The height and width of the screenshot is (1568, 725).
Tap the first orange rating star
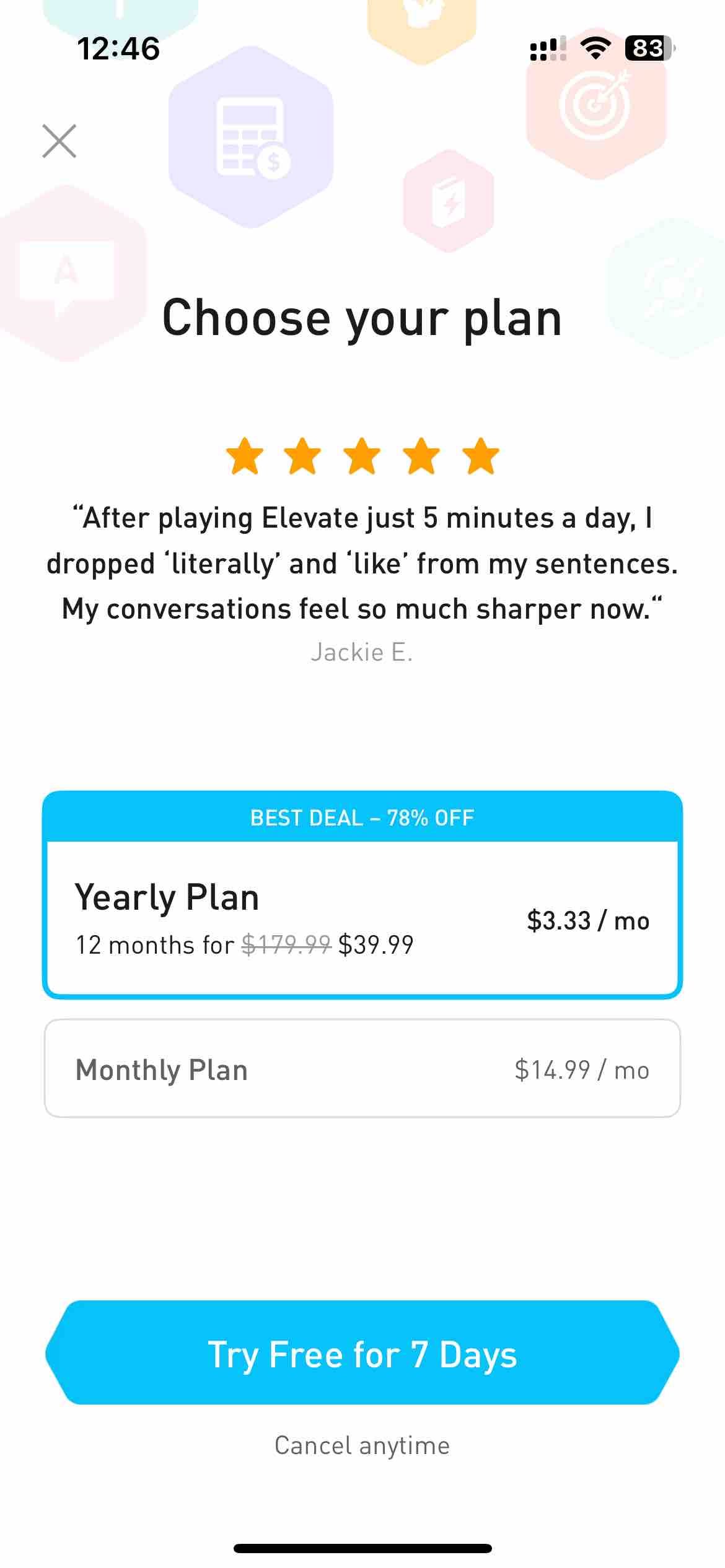click(x=244, y=457)
